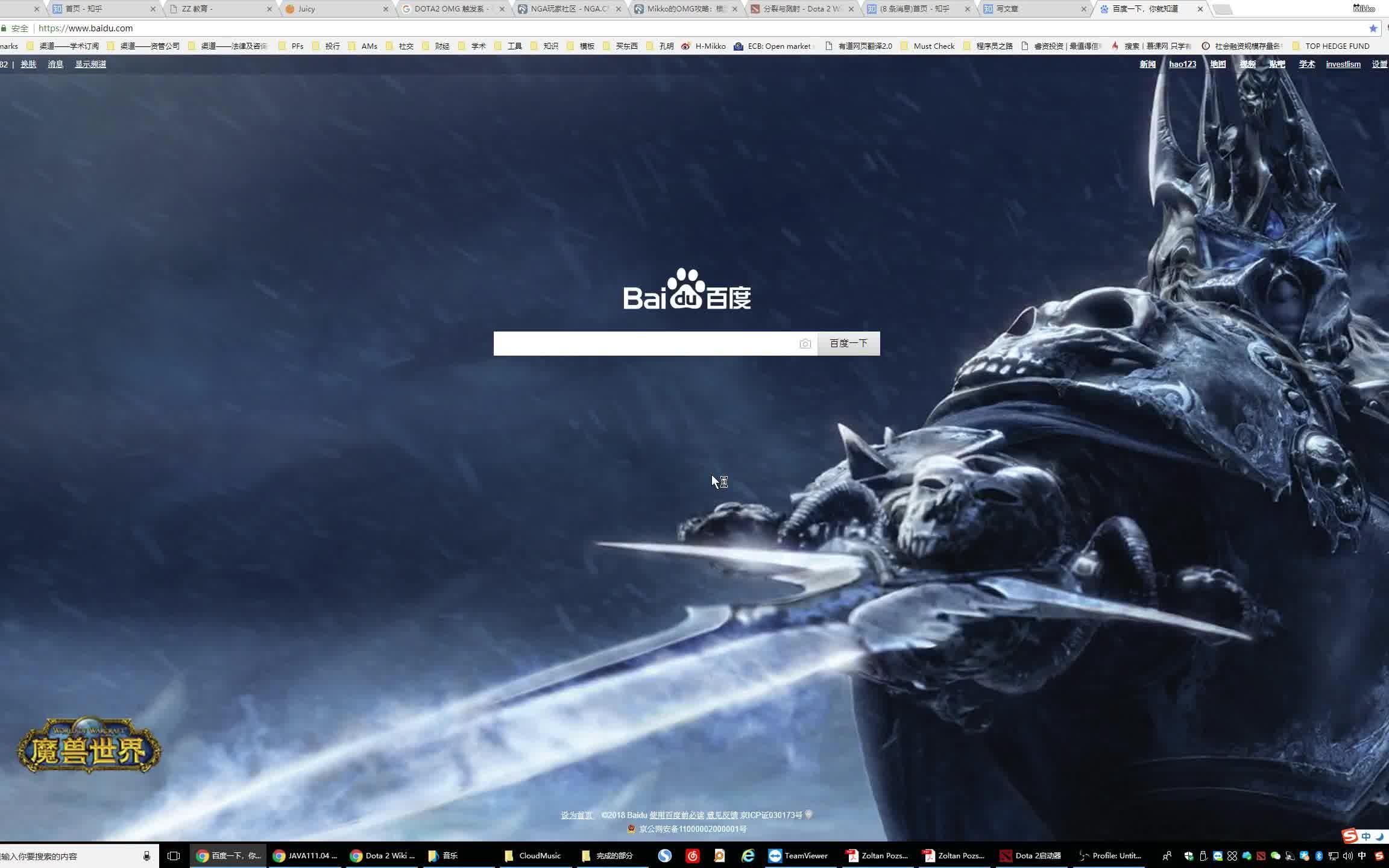
Task: Click the Dota 2 tray icon
Action: click(1261, 856)
